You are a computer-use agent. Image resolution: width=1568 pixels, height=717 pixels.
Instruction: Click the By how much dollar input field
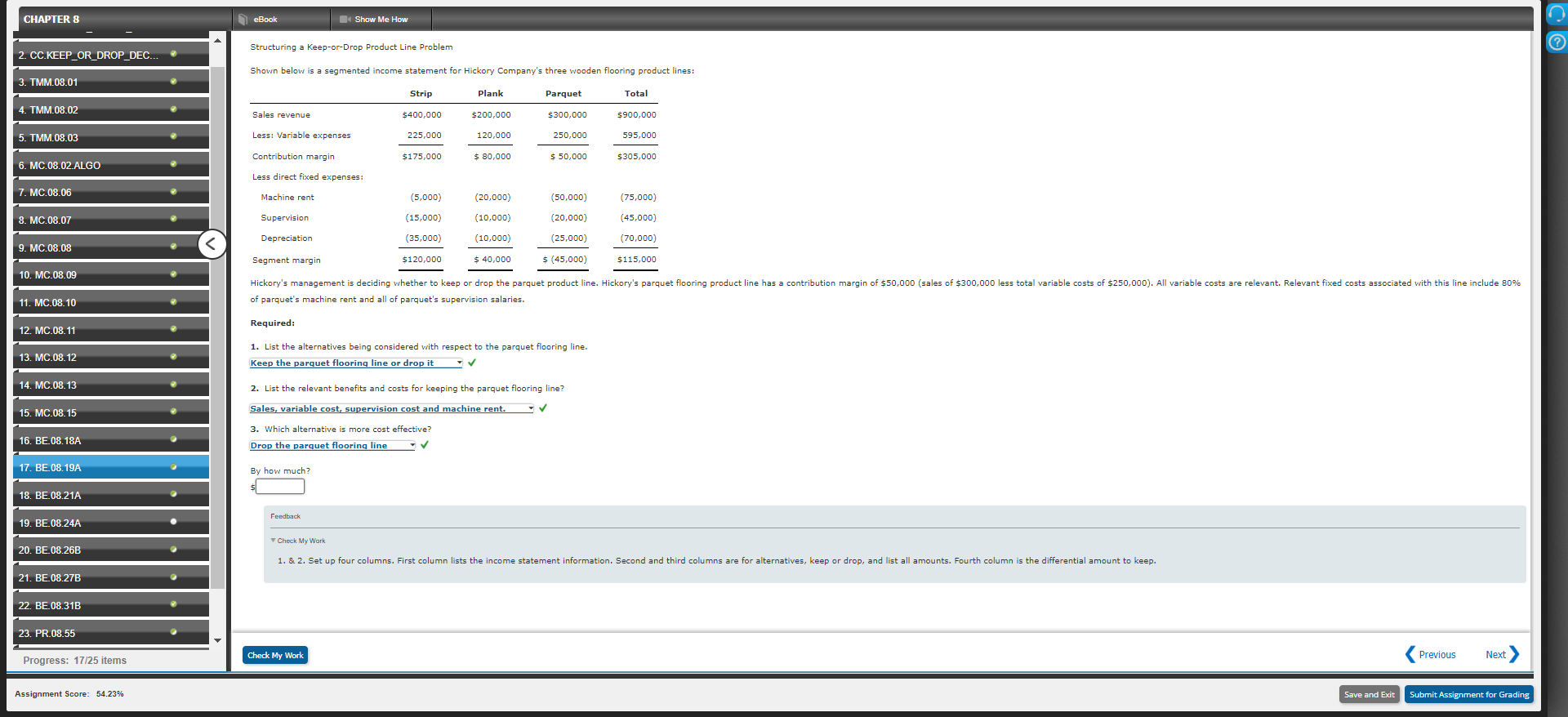tap(280, 486)
